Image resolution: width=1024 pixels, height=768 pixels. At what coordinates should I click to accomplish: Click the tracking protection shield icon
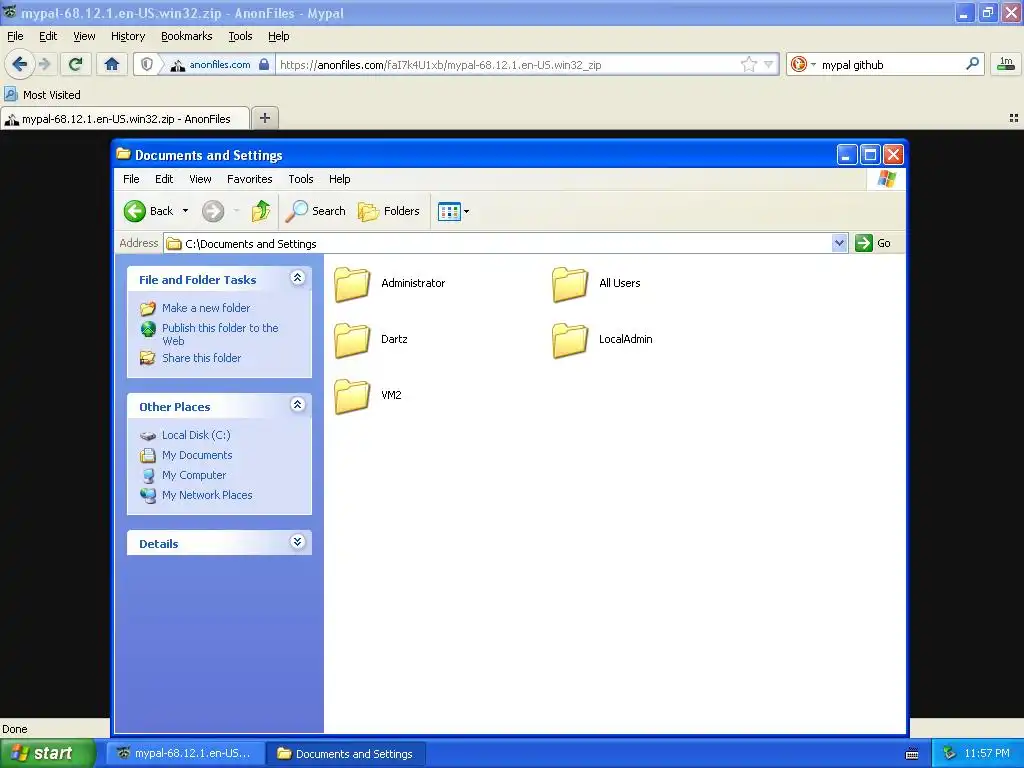tap(147, 64)
